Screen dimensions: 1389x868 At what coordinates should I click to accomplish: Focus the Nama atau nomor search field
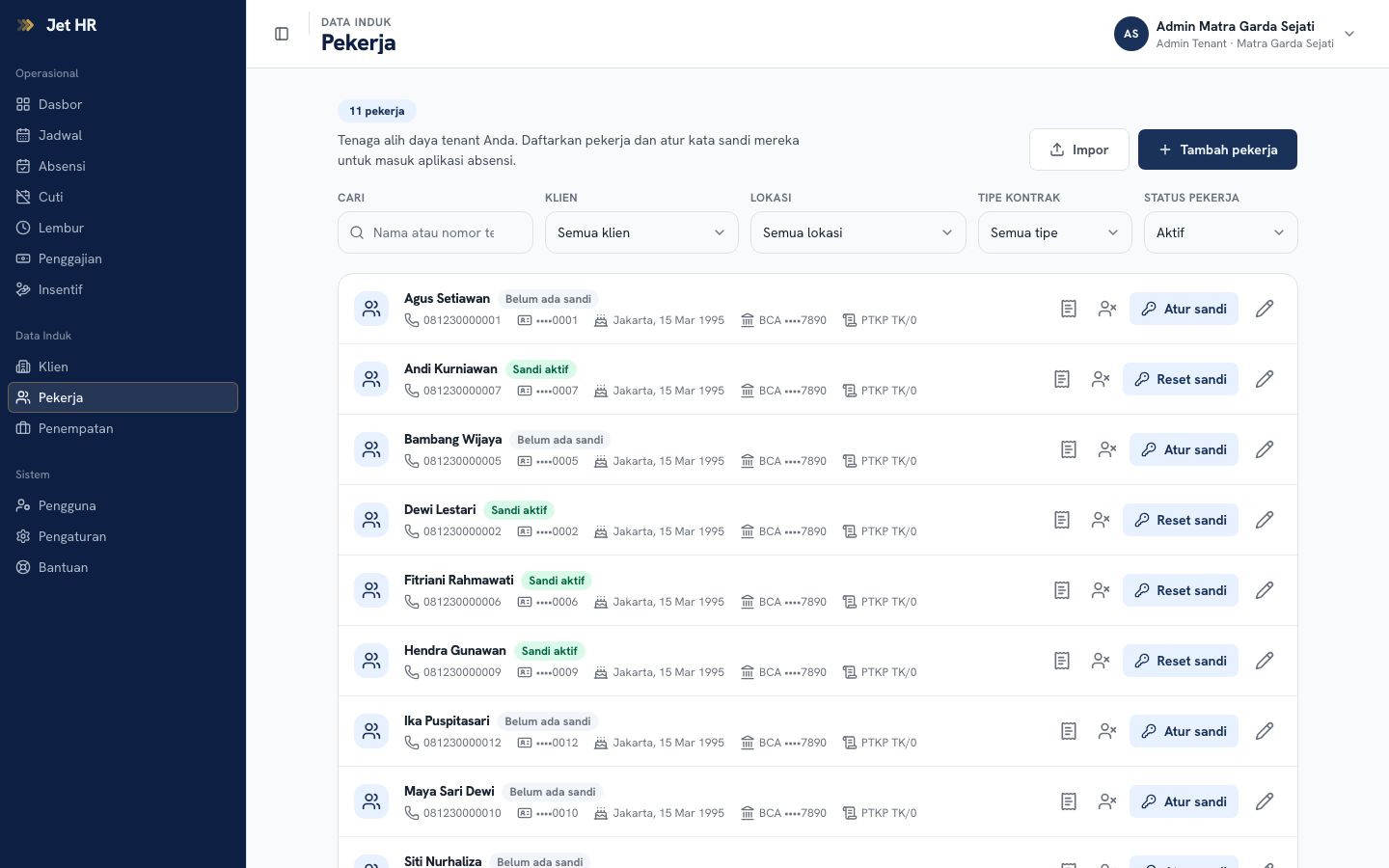[435, 232]
